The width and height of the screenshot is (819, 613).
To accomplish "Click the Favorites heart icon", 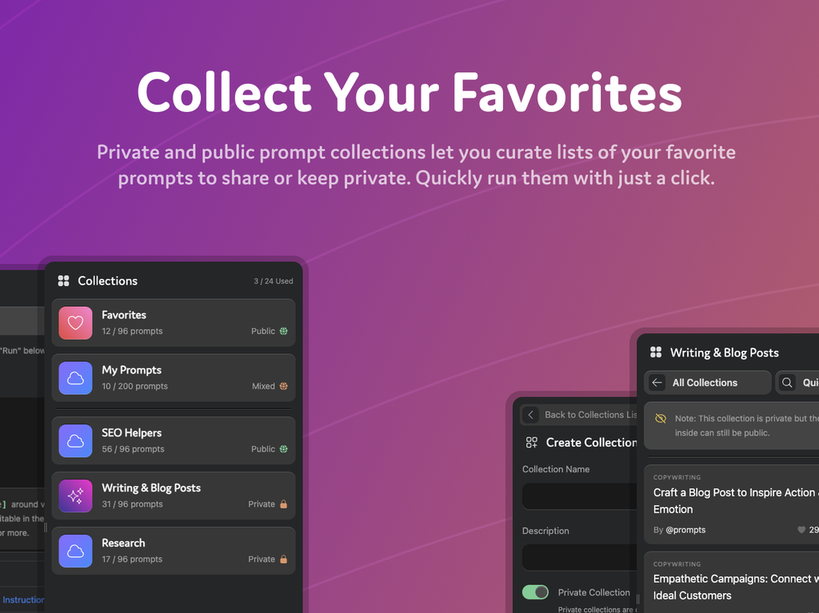I will point(75,323).
